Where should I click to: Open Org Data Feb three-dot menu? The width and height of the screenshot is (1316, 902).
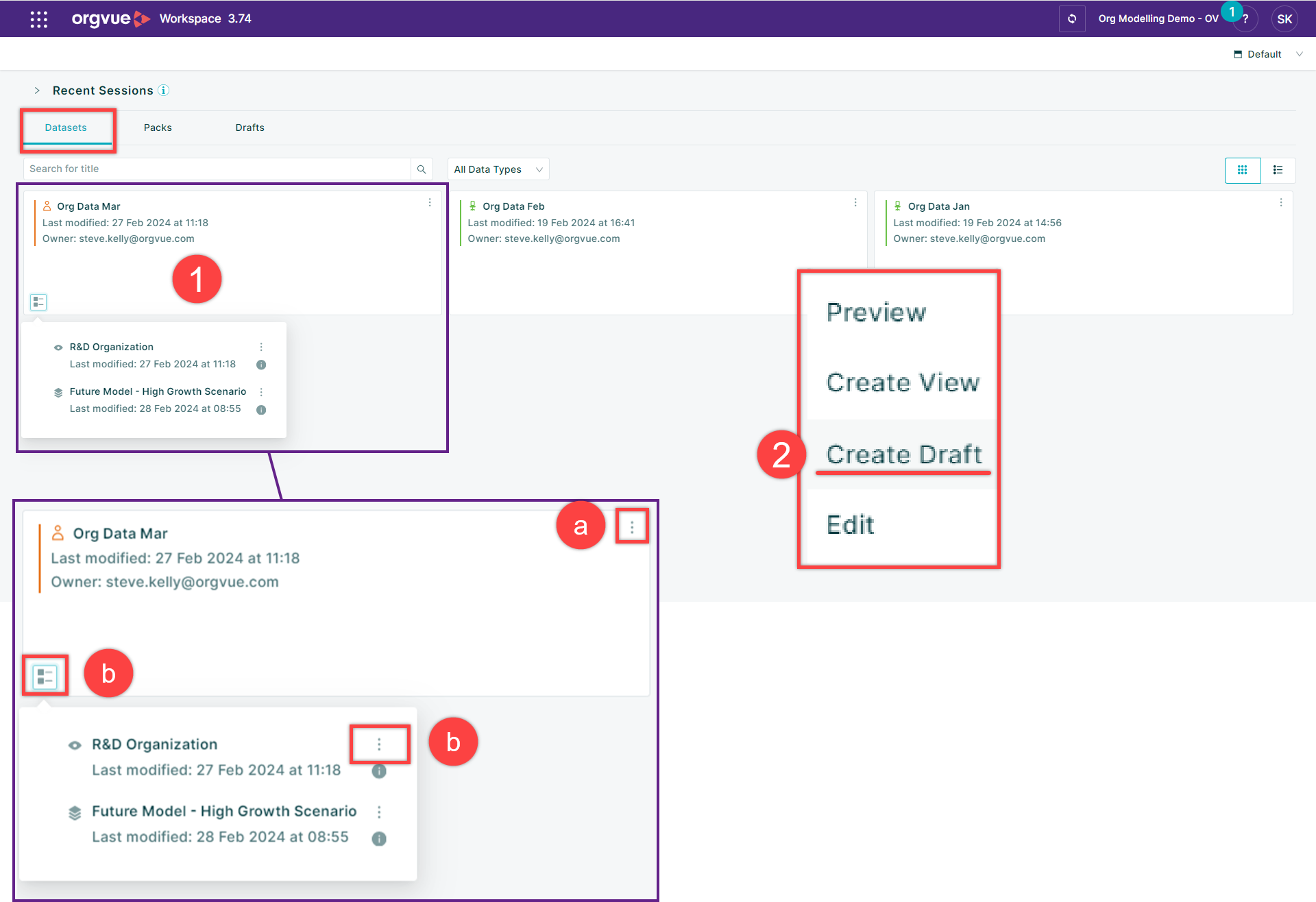[x=855, y=203]
